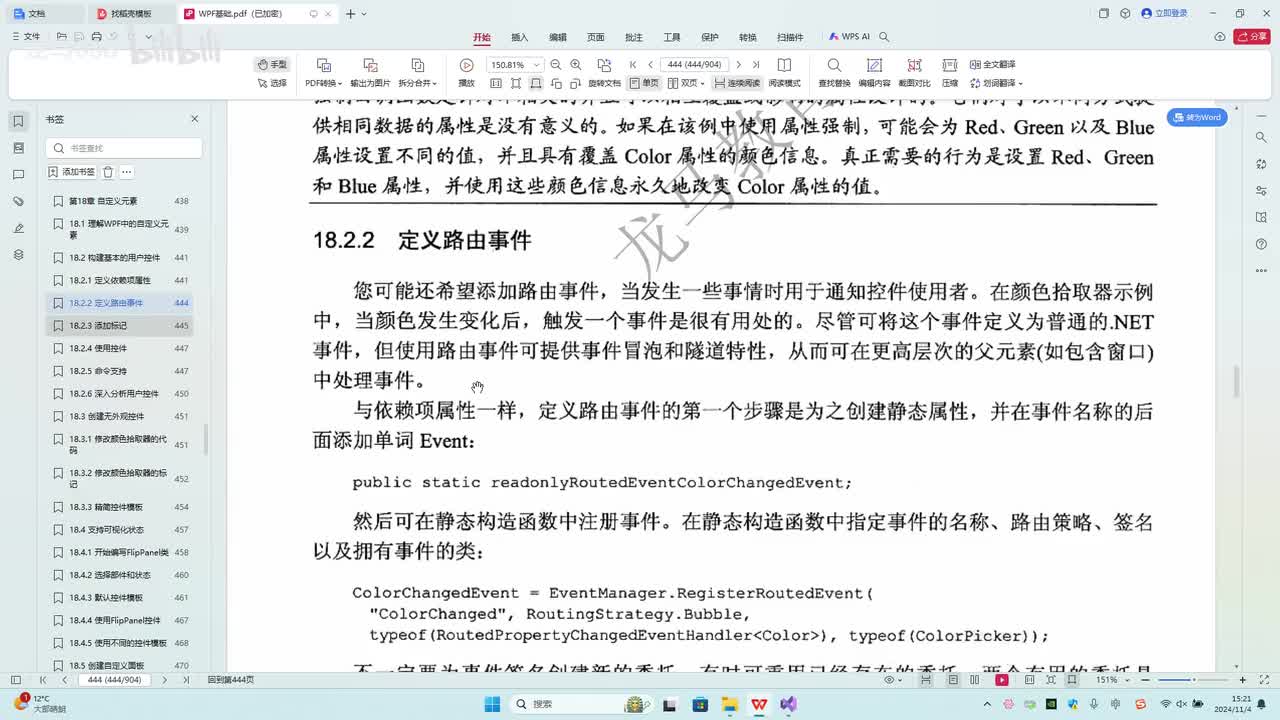The width and height of the screenshot is (1280, 720).
Task: Go to the previous page in toolbar
Action: tap(650, 64)
